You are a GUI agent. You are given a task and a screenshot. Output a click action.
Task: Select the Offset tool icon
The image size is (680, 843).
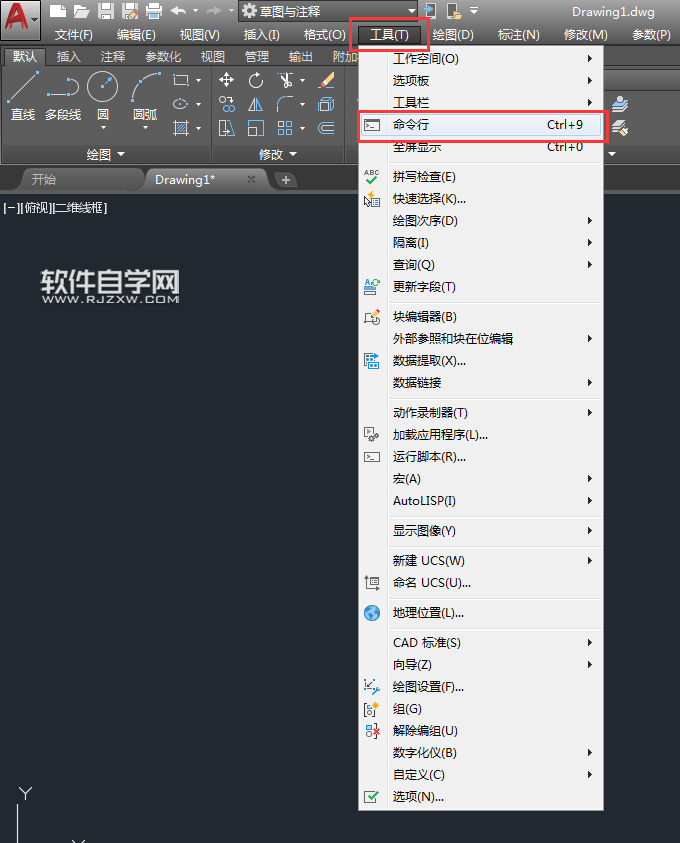326,128
